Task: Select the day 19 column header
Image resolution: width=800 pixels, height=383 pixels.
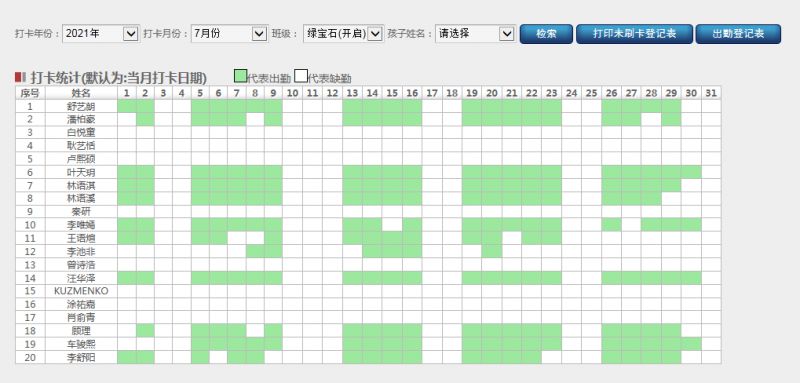Action: [472, 93]
